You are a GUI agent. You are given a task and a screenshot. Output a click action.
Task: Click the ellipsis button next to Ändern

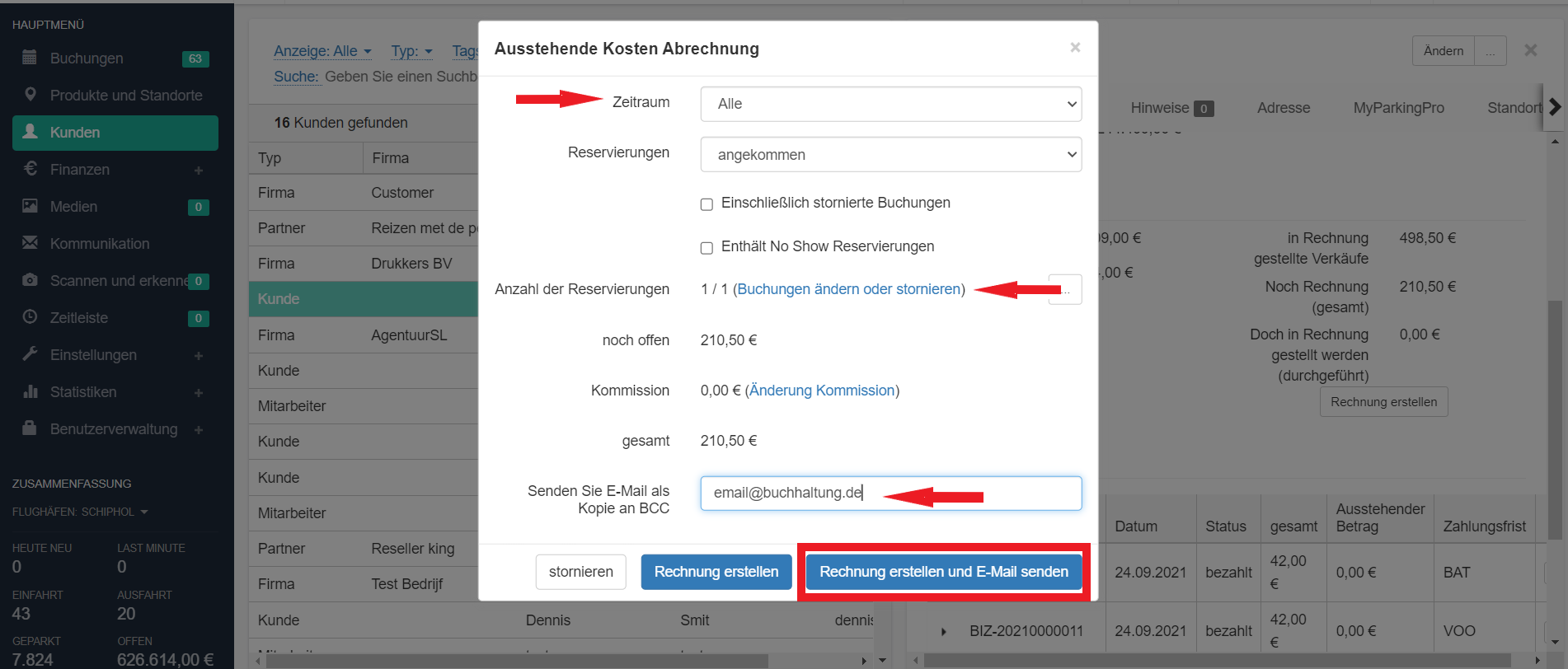point(1491,51)
